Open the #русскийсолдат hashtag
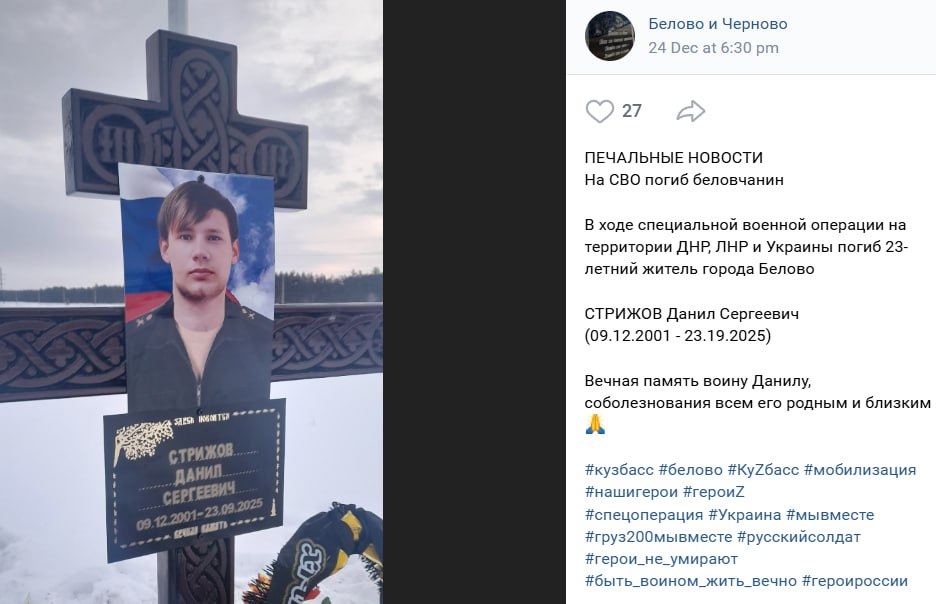936x604 pixels. (x=799, y=537)
